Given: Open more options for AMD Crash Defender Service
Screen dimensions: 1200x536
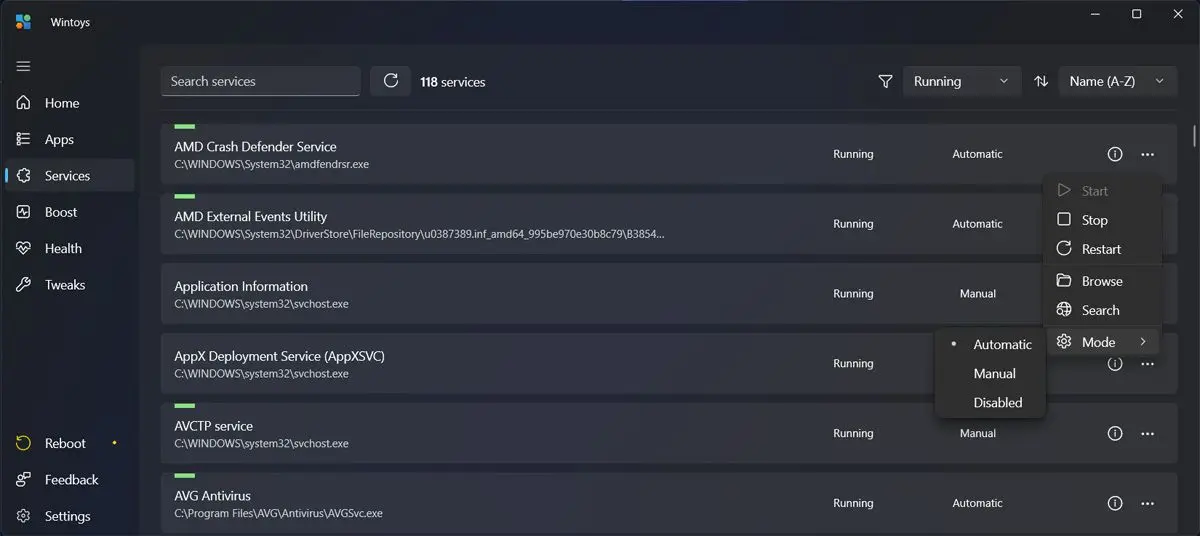Looking at the screenshot, I should coord(1147,154).
